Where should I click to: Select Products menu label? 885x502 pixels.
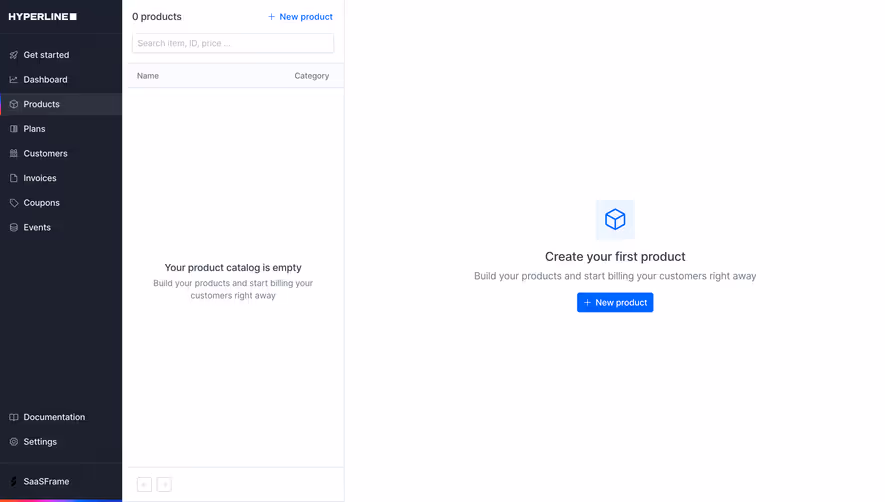click(x=41, y=104)
